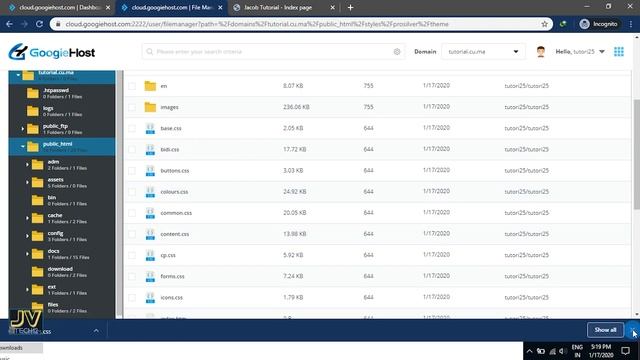Open the Hello tutori25 user dropdown
This screenshot has height=360, width=640.
coord(580,52)
